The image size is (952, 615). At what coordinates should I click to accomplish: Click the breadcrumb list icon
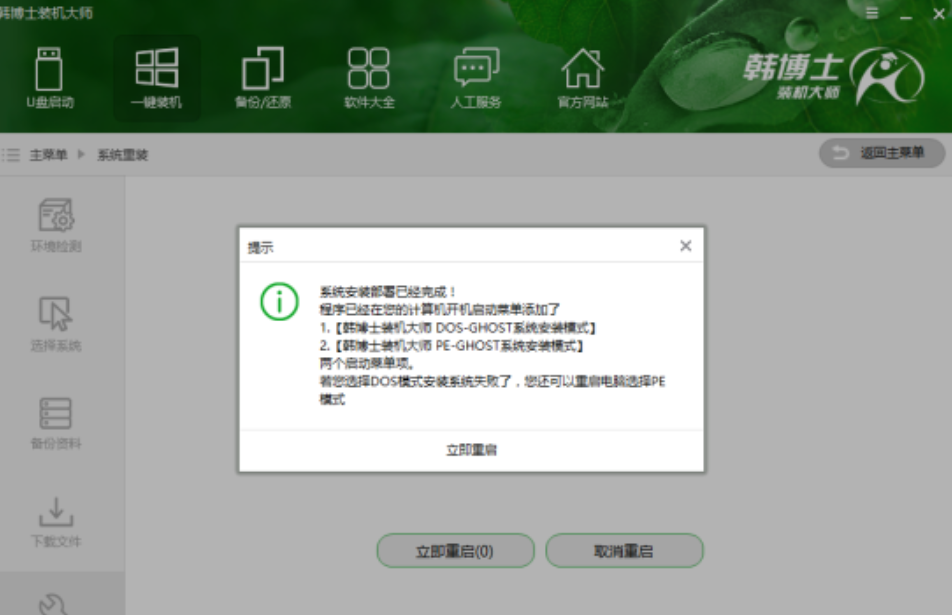click(11, 155)
